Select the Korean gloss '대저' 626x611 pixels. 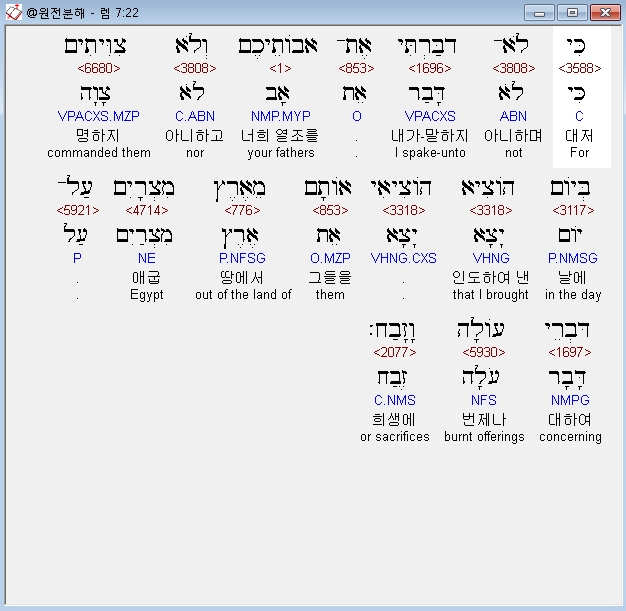(579, 136)
